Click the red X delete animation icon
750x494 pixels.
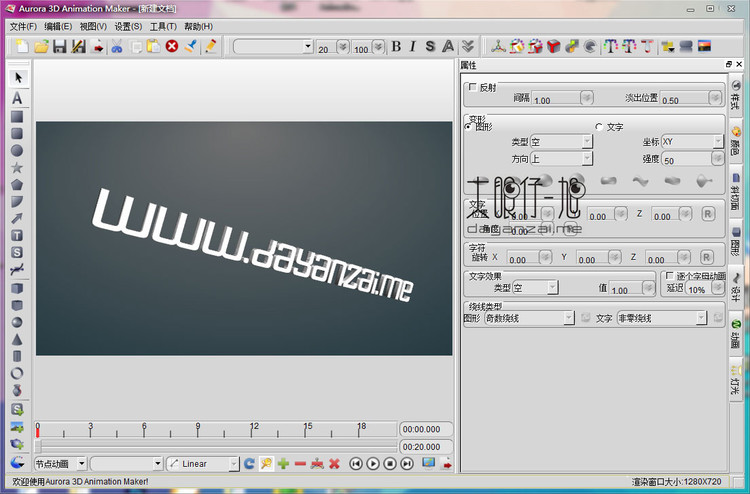pos(334,463)
